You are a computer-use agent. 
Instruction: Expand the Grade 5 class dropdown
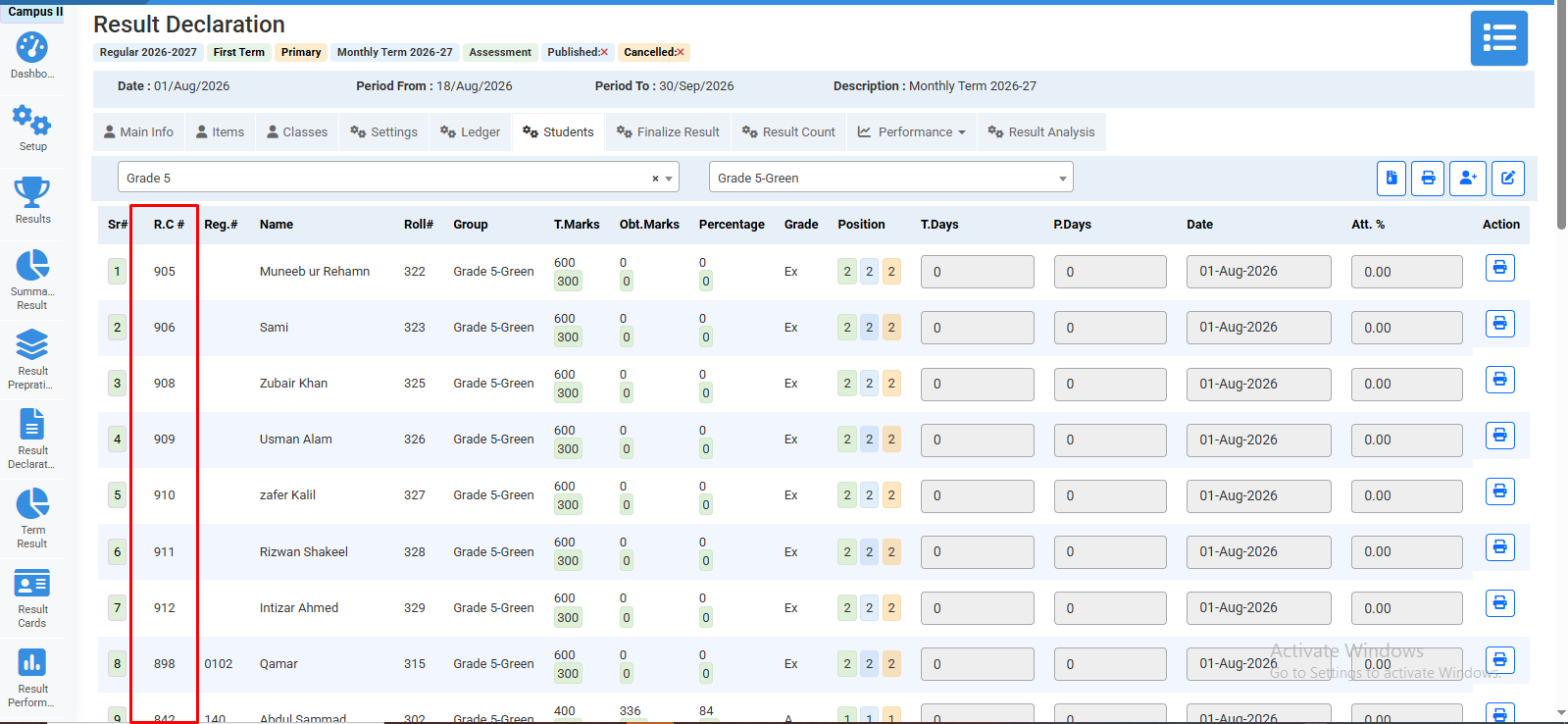670,179
